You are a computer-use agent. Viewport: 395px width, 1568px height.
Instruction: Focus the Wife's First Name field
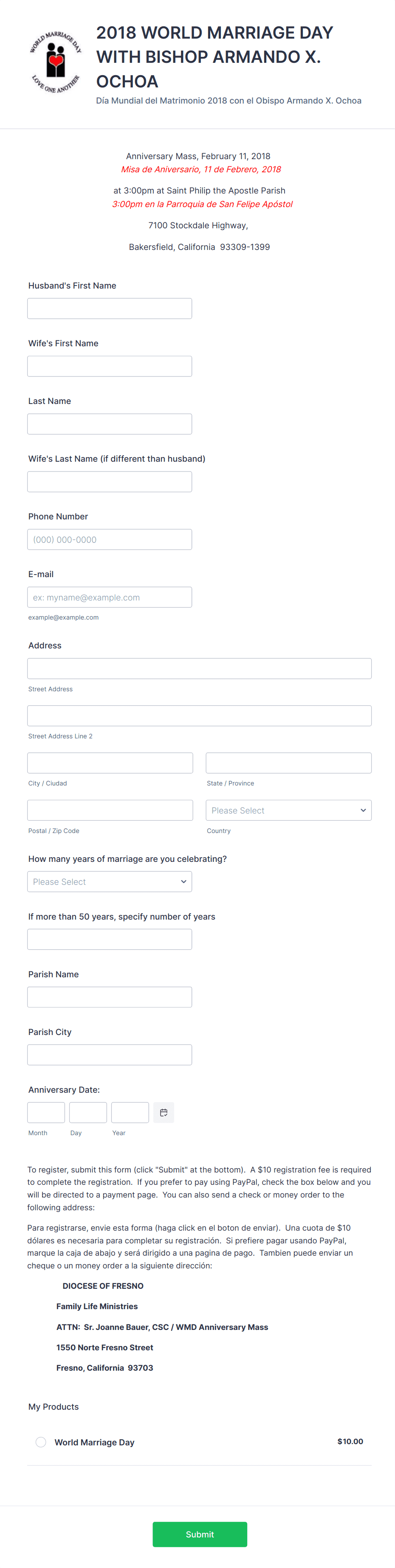[110, 367]
